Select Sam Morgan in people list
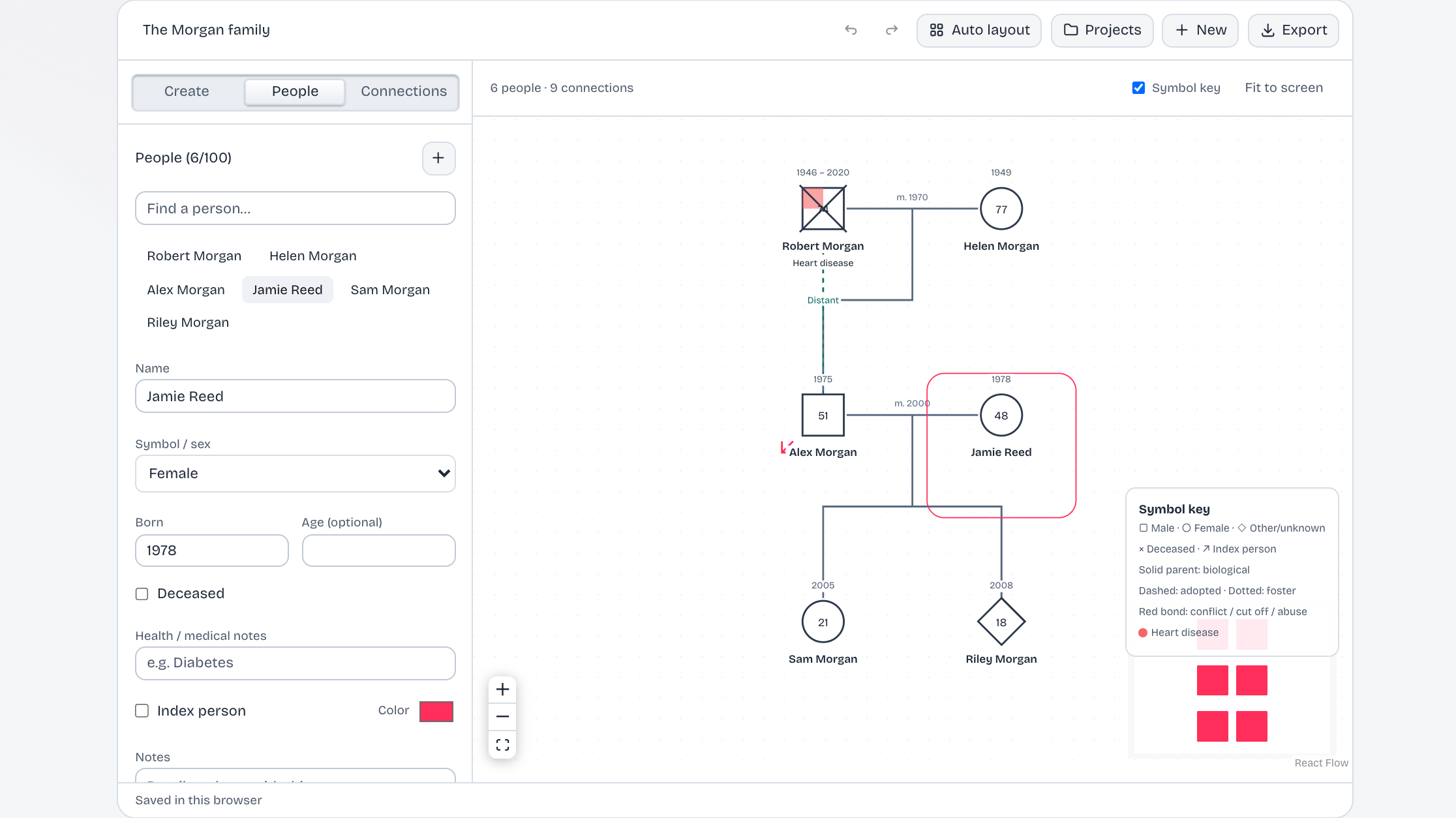The image size is (1456, 818). (390, 290)
